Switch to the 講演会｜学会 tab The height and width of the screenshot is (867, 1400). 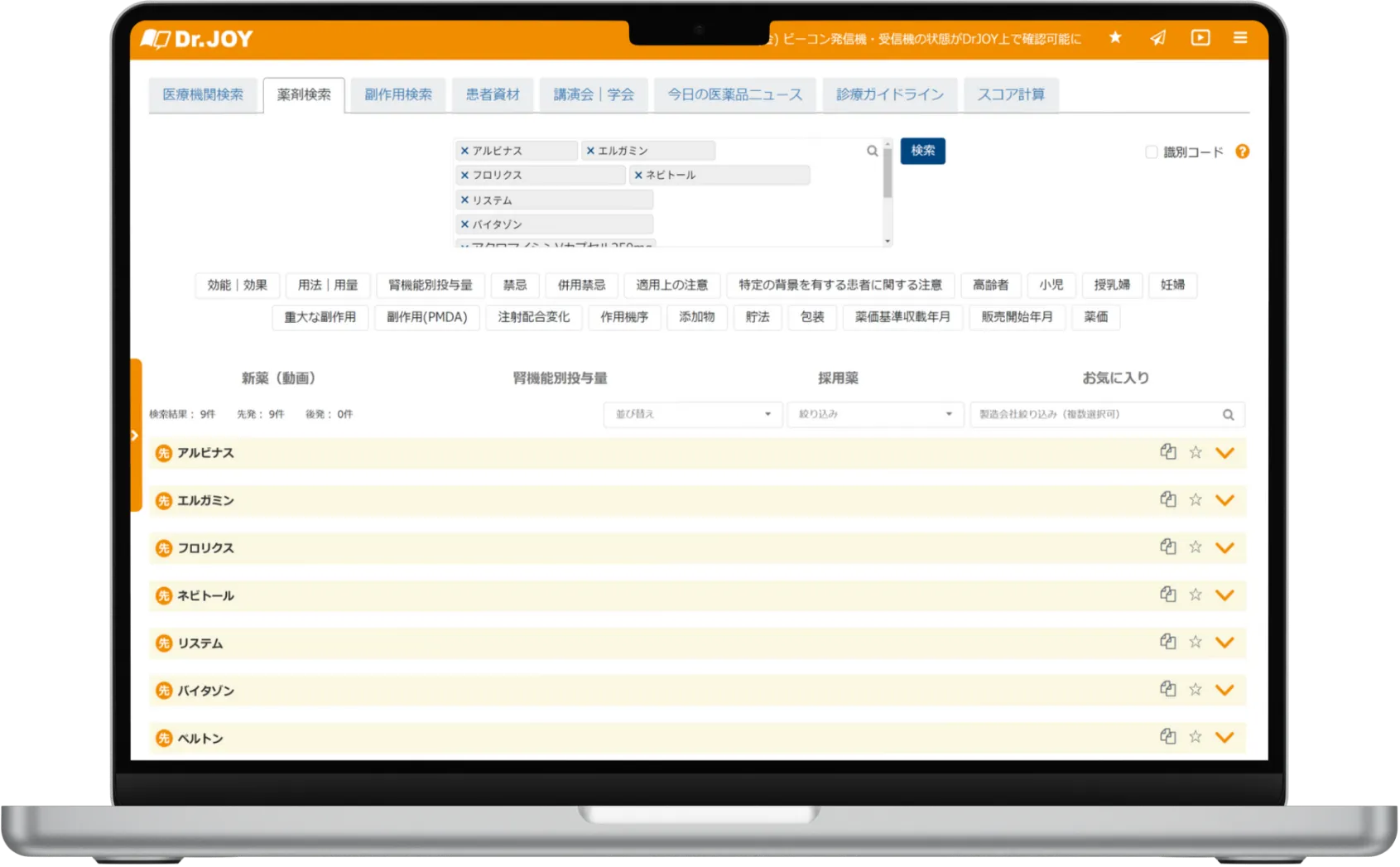tap(594, 95)
